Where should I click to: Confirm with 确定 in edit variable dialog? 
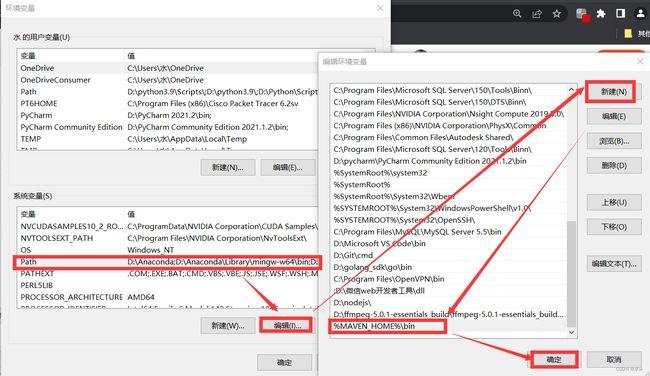click(554, 359)
